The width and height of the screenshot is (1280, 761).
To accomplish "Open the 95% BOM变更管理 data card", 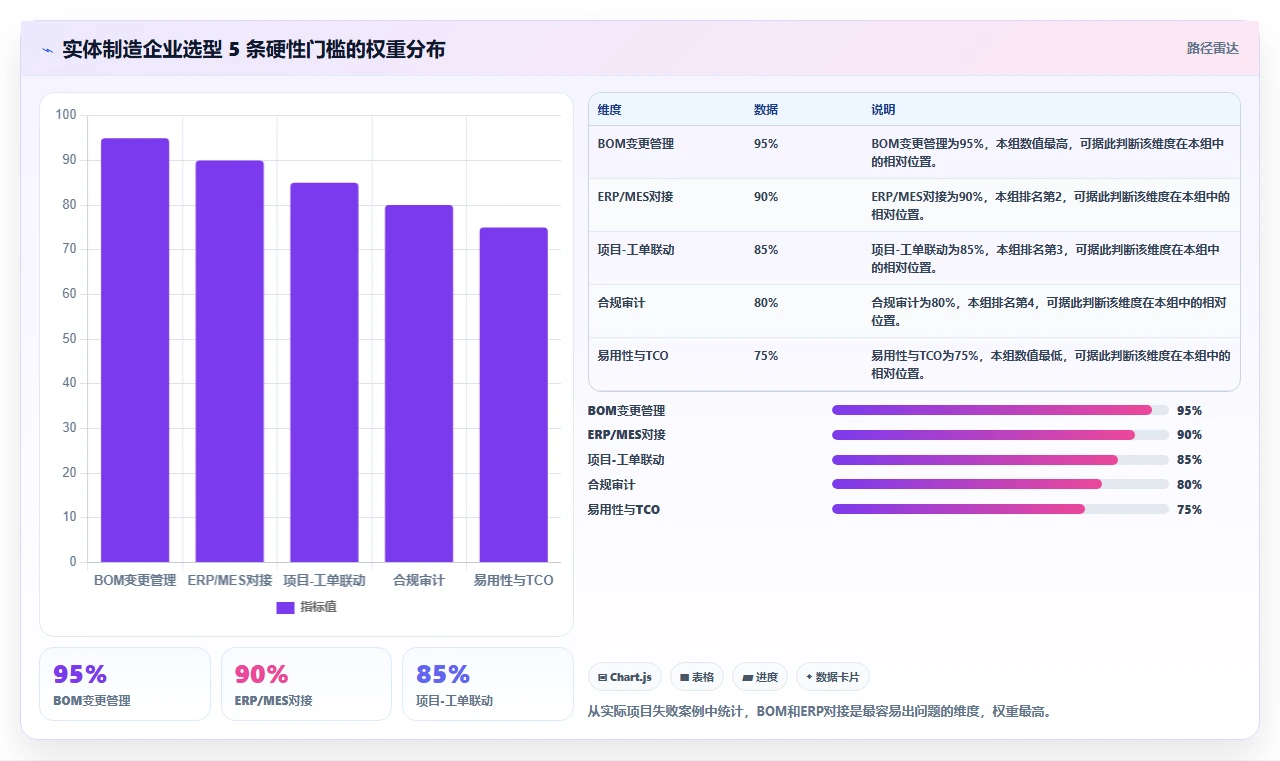I will point(125,684).
